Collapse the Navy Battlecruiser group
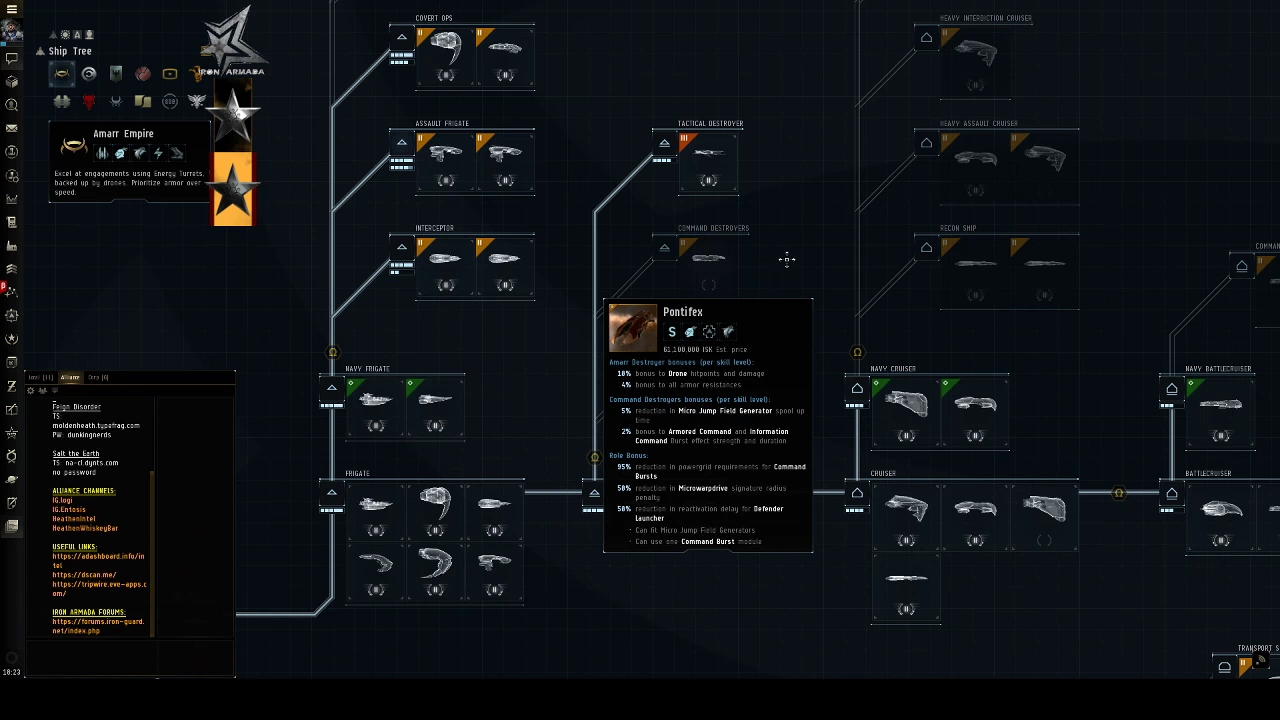The width and height of the screenshot is (1280, 720). click(x=1171, y=388)
